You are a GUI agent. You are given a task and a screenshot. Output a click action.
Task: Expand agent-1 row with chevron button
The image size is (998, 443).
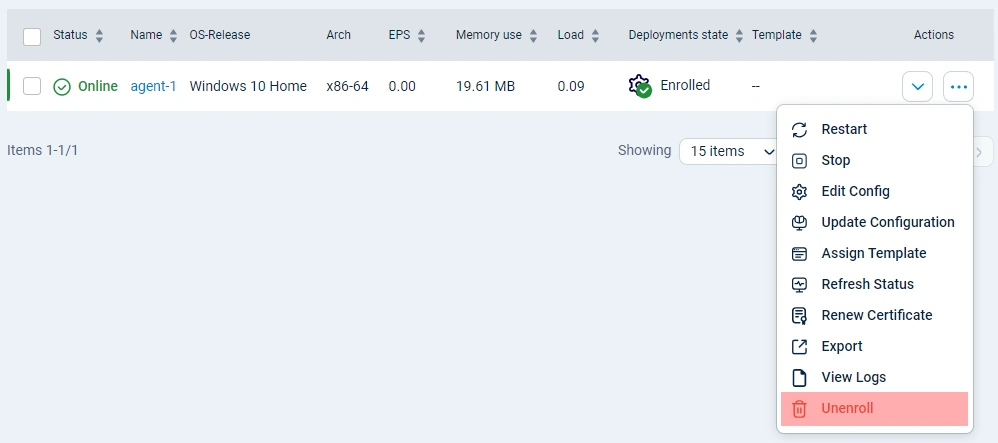click(x=917, y=87)
